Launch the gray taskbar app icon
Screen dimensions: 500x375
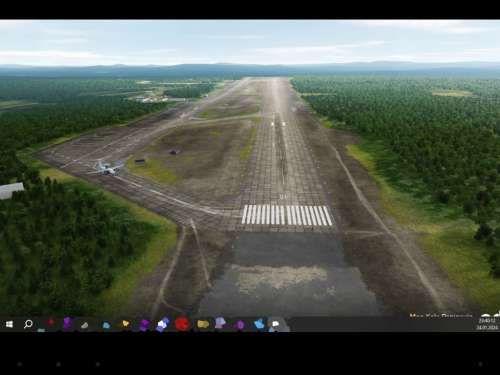(85, 325)
